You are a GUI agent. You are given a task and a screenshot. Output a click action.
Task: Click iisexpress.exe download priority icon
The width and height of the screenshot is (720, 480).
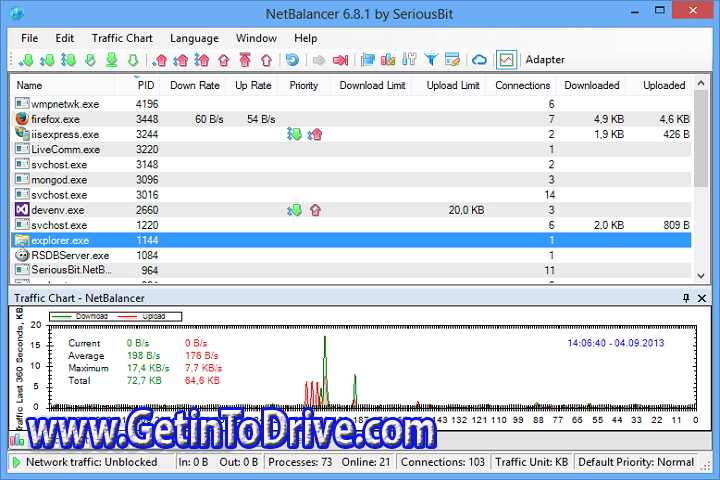click(294, 134)
